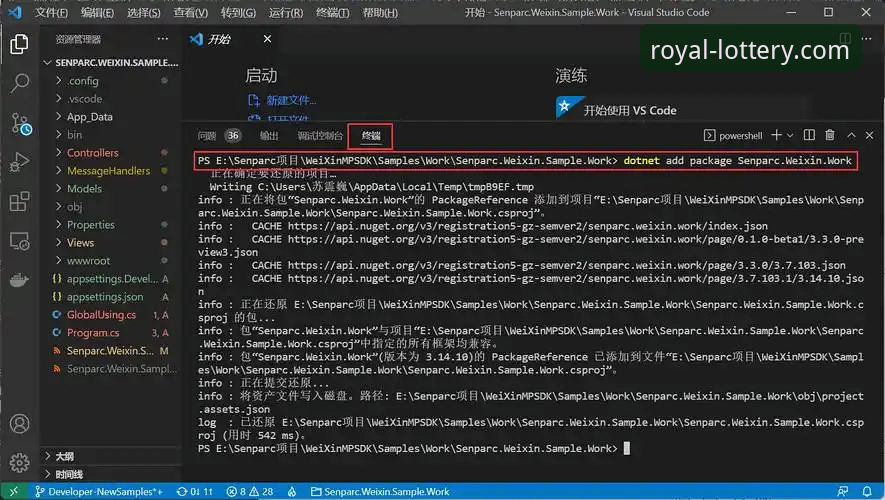Open the GlobalUsing.cs file
Screen dimensions: 885x500
point(111,315)
